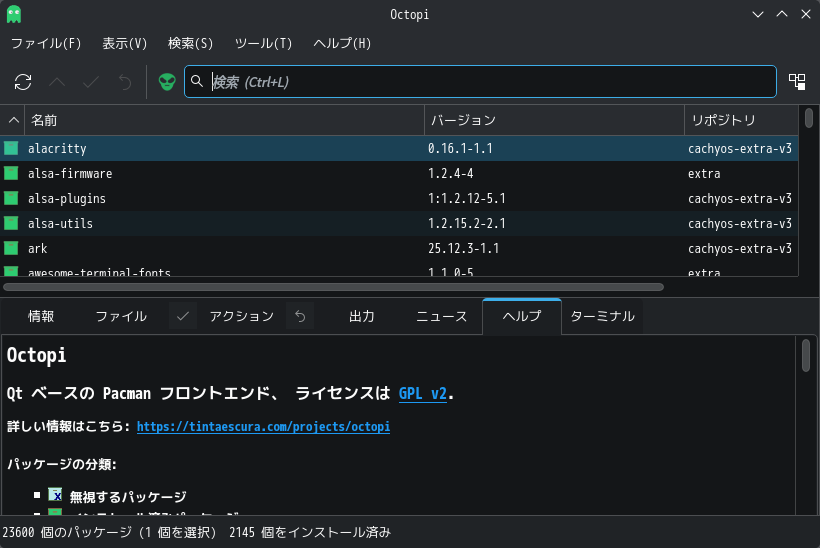This screenshot has height=548, width=820.
Task: Click the cachyos-extra-v3 cell for ark
Action: click(739, 248)
